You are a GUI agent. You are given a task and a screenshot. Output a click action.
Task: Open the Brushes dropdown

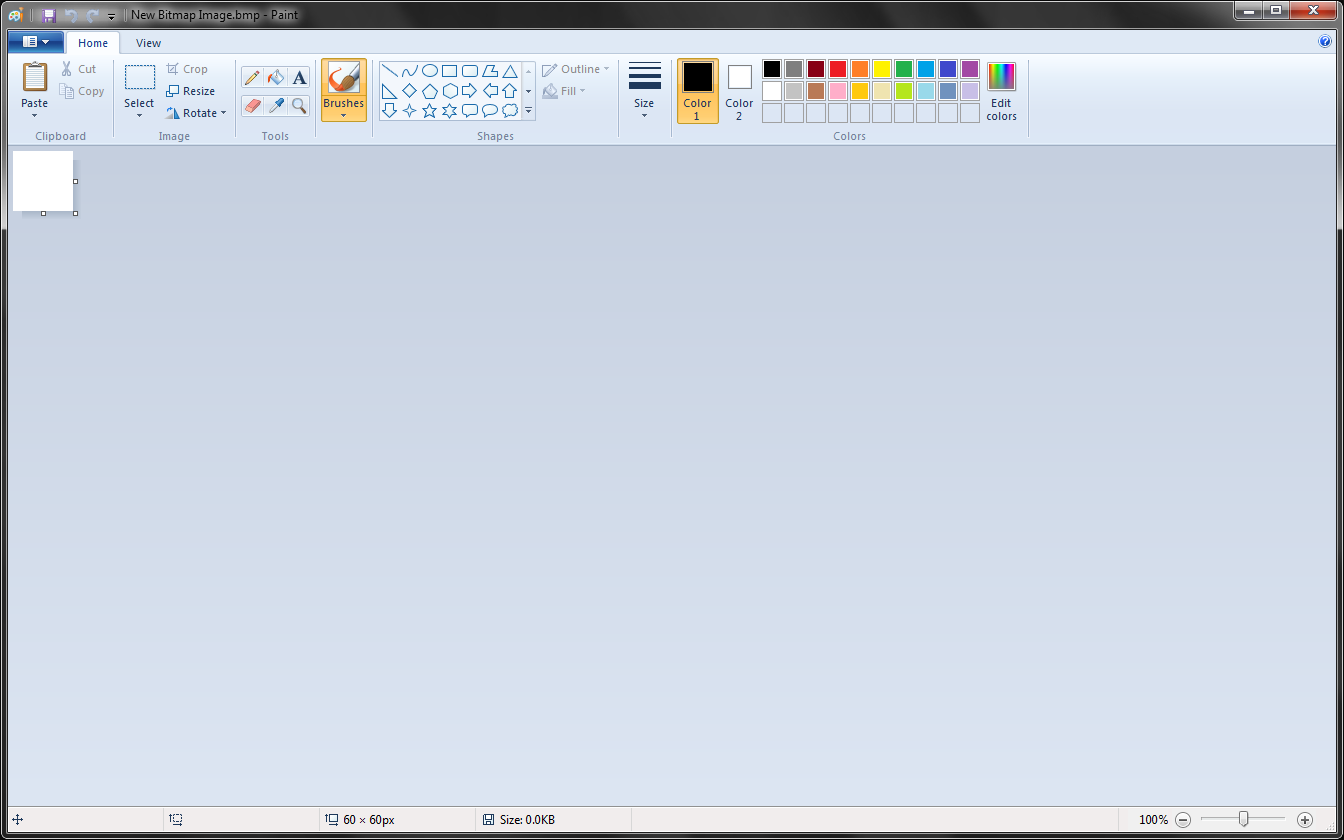343,114
